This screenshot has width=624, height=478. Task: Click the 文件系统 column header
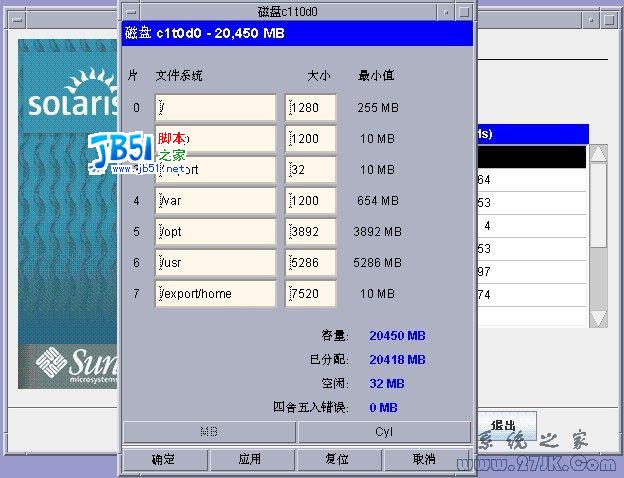point(179,75)
